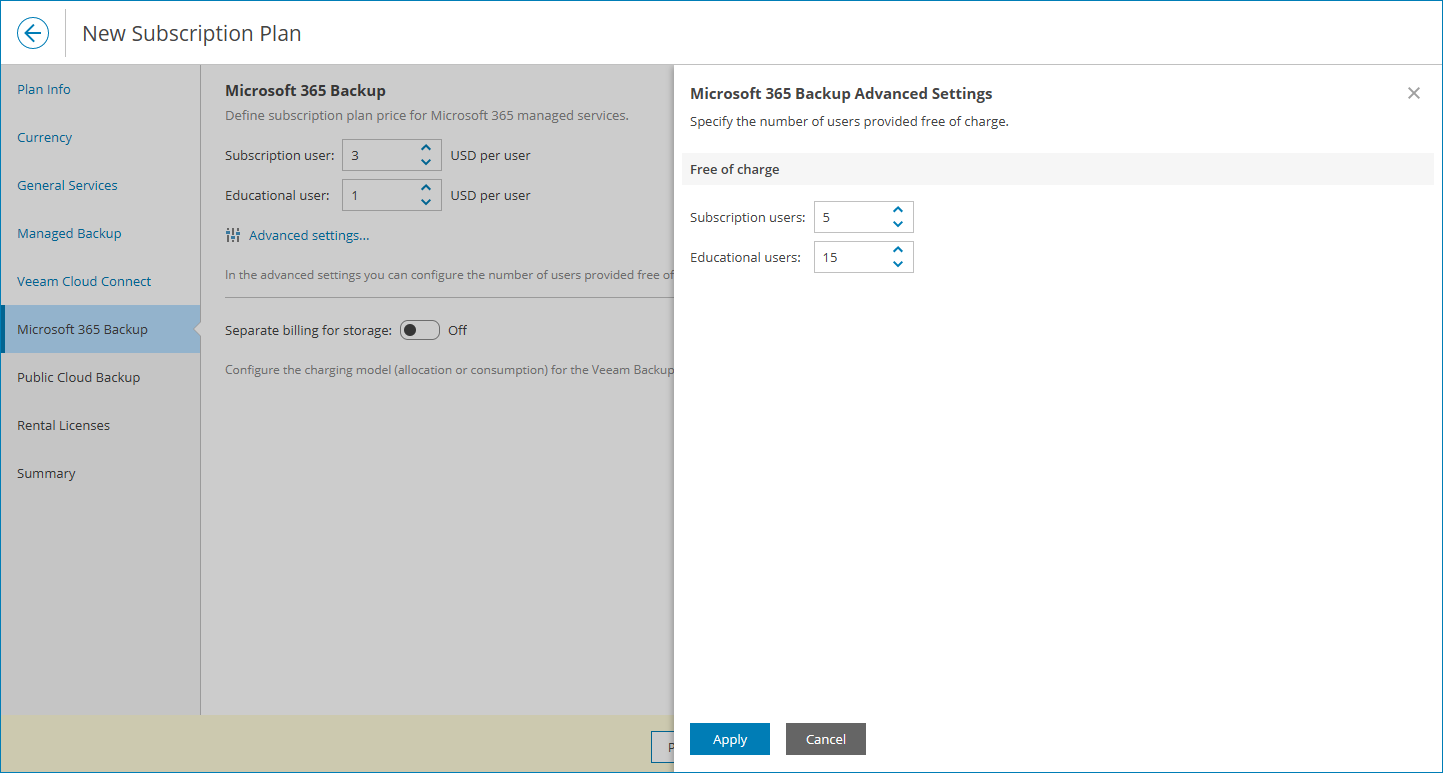
Task: Switch to the Plan Info section
Action: pyautogui.click(x=43, y=89)
